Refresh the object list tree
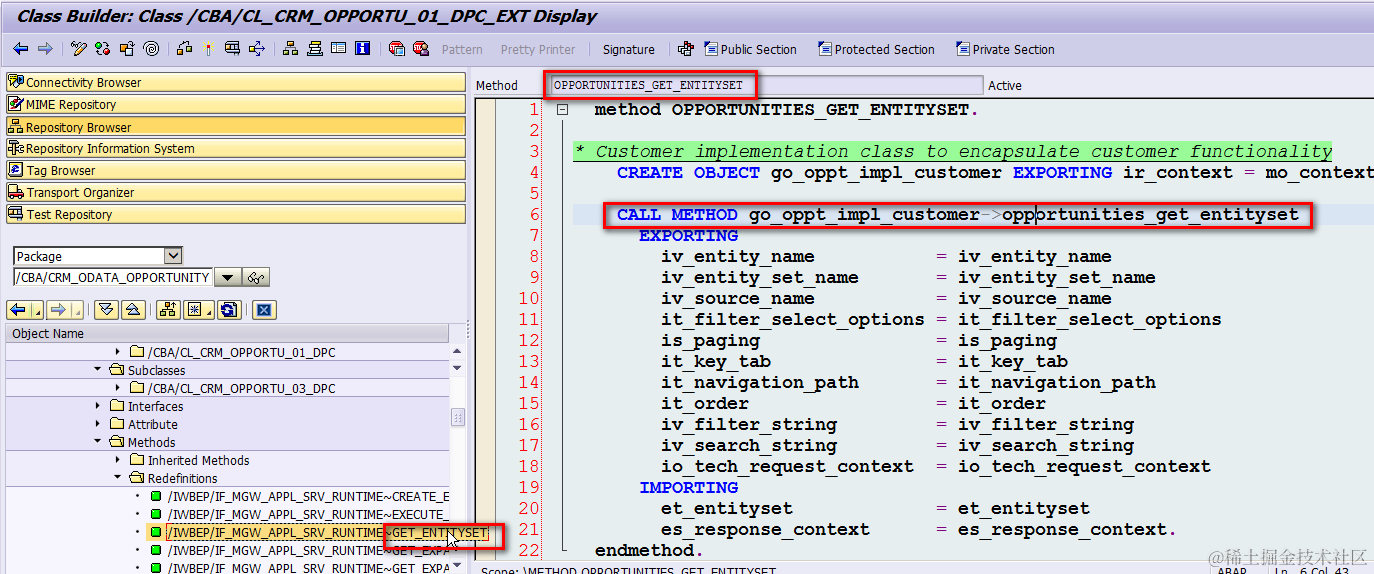 [x=229, y=309]
